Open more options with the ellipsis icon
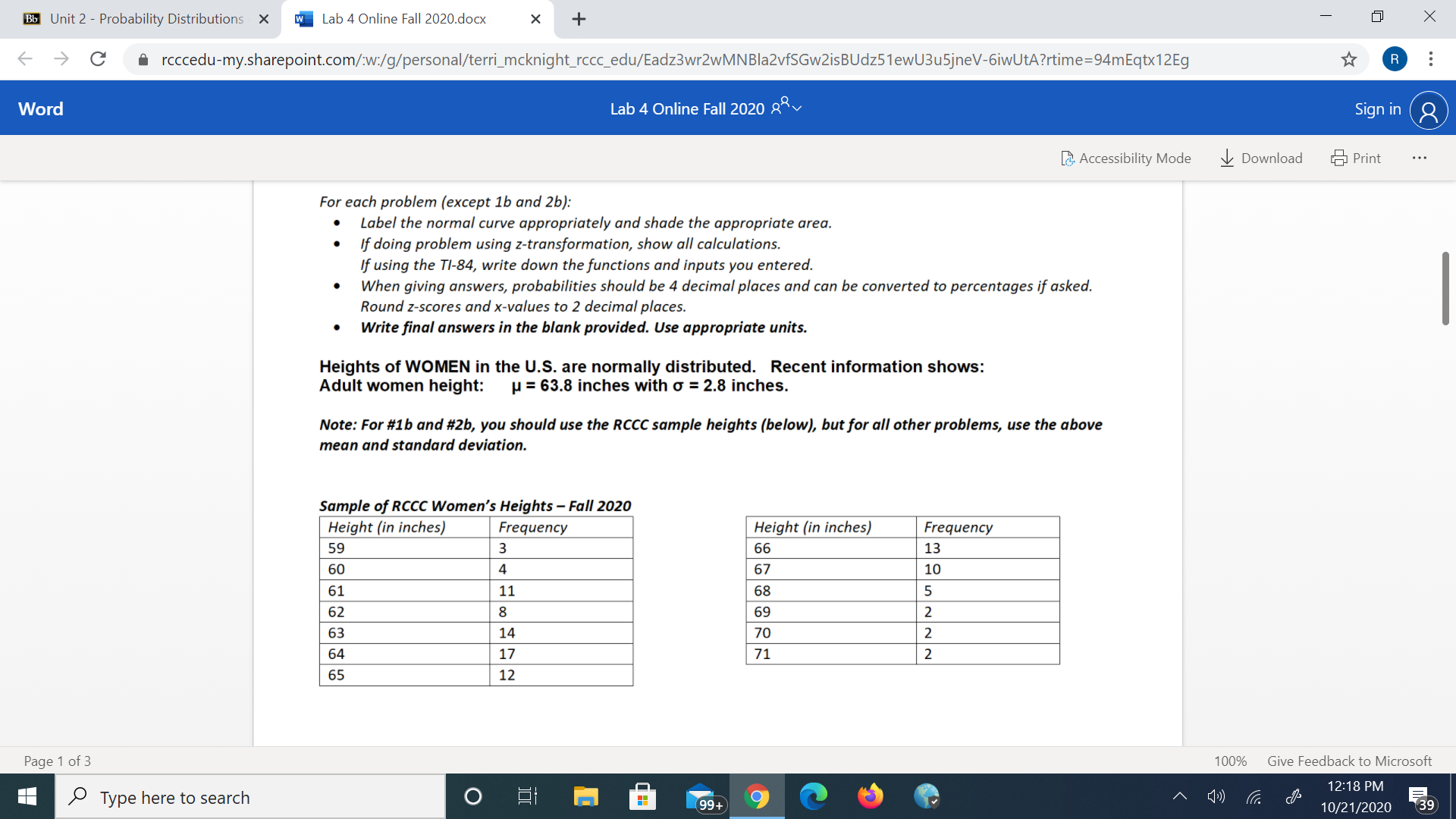The image size is (1456, 819). [1419, 158]
